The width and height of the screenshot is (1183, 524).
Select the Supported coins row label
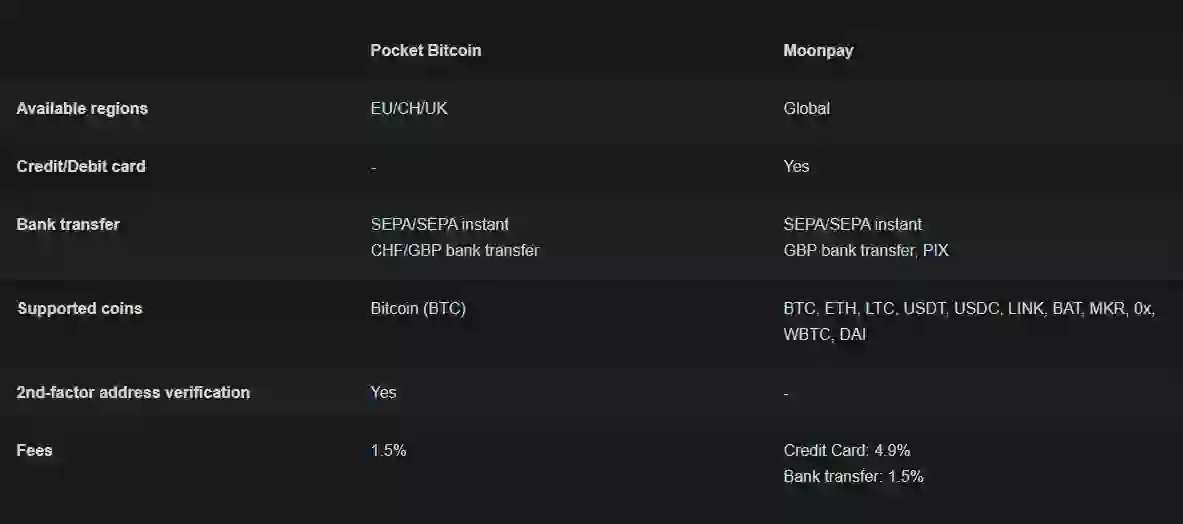pos(79,308)
